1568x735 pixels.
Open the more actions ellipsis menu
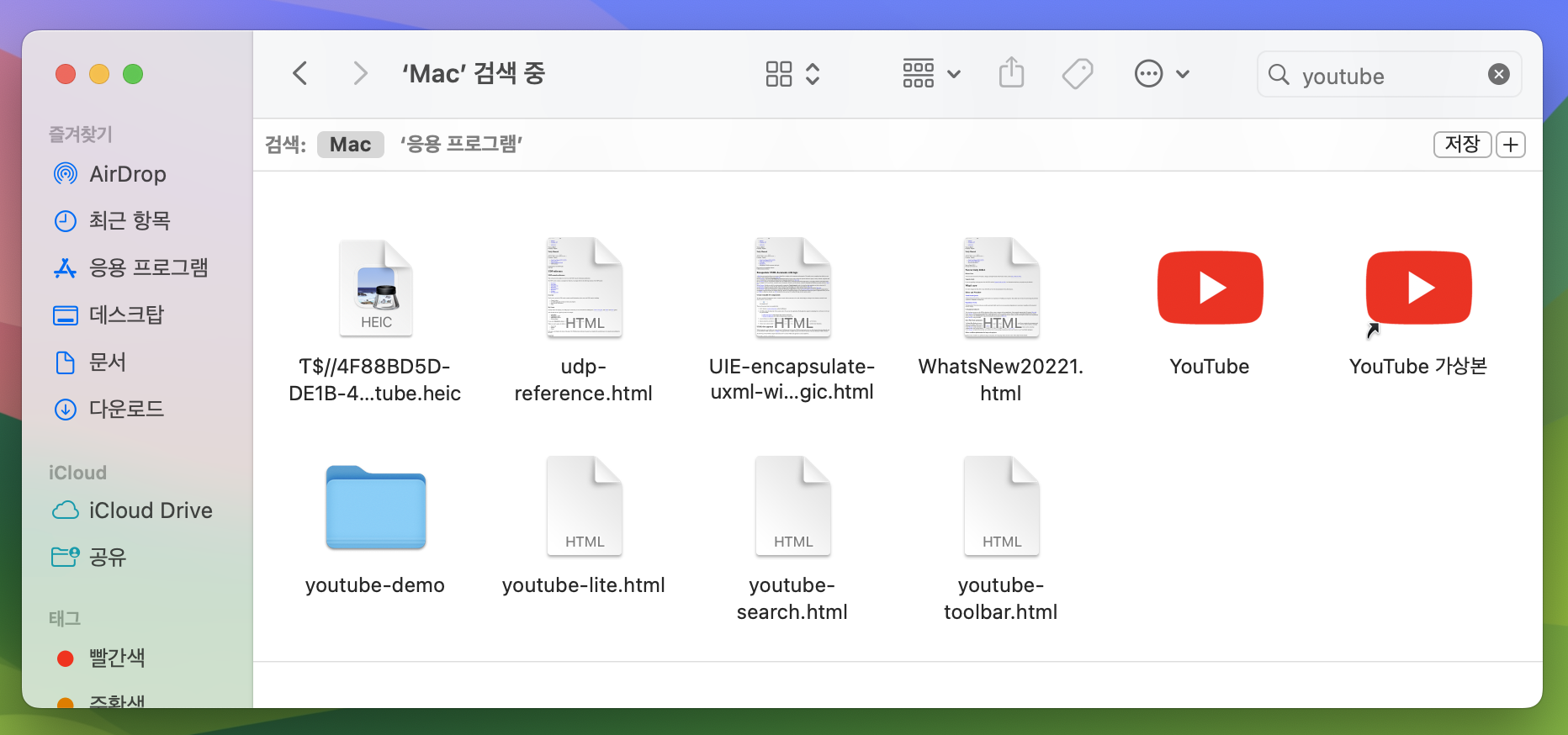tap(1162, 74)
